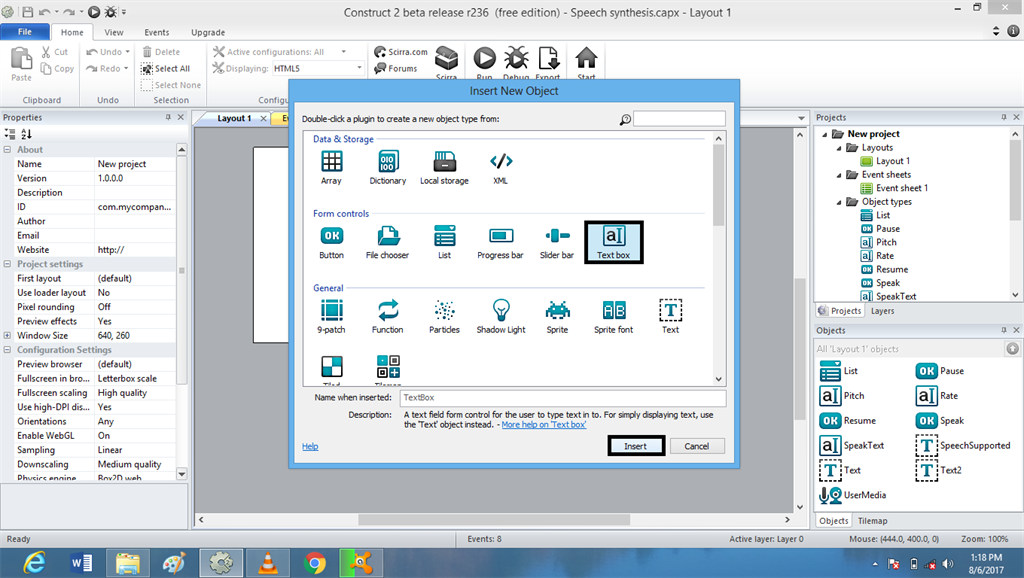Open Active configurations dropdown
This screenshot has width=1024, height=578.
[344, 52]
